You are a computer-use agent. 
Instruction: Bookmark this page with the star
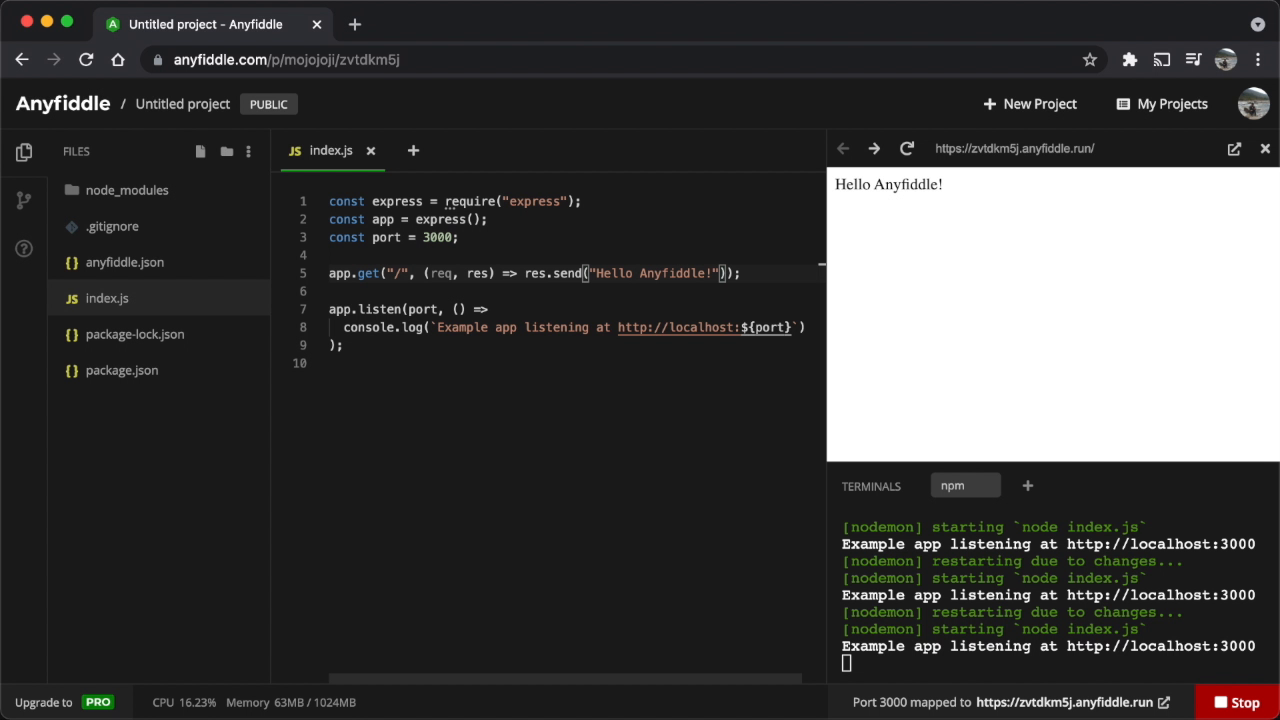click(1090, 59)
